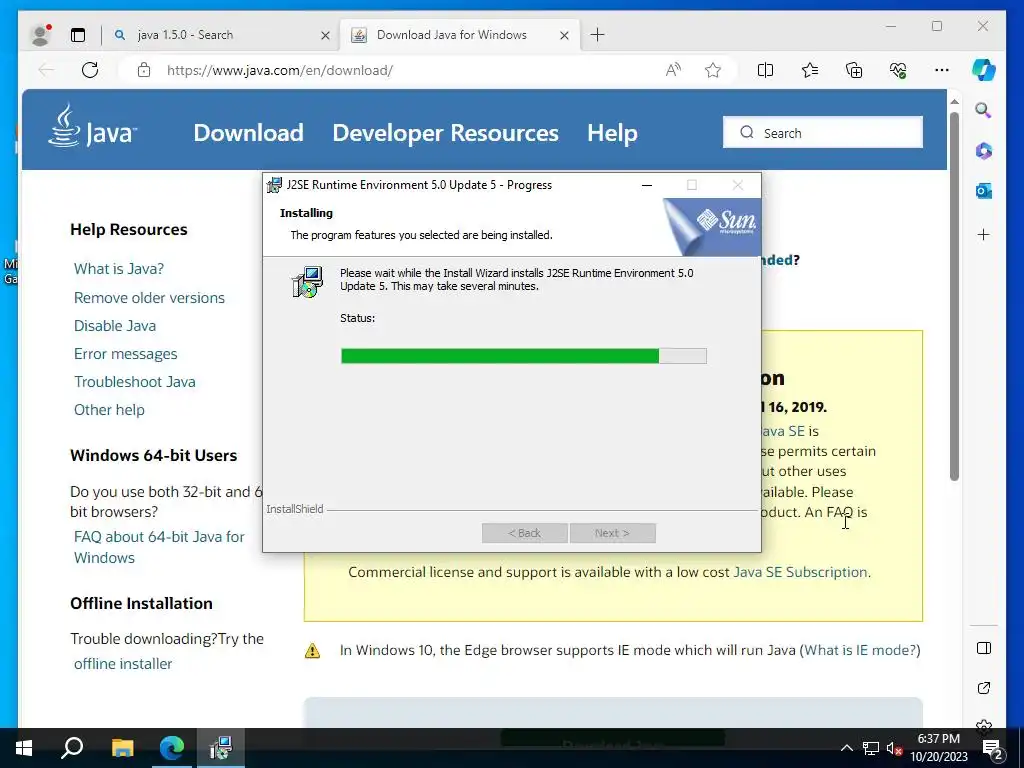Open the Microsoft 365 sidebar icon

[x=984, y=151]
